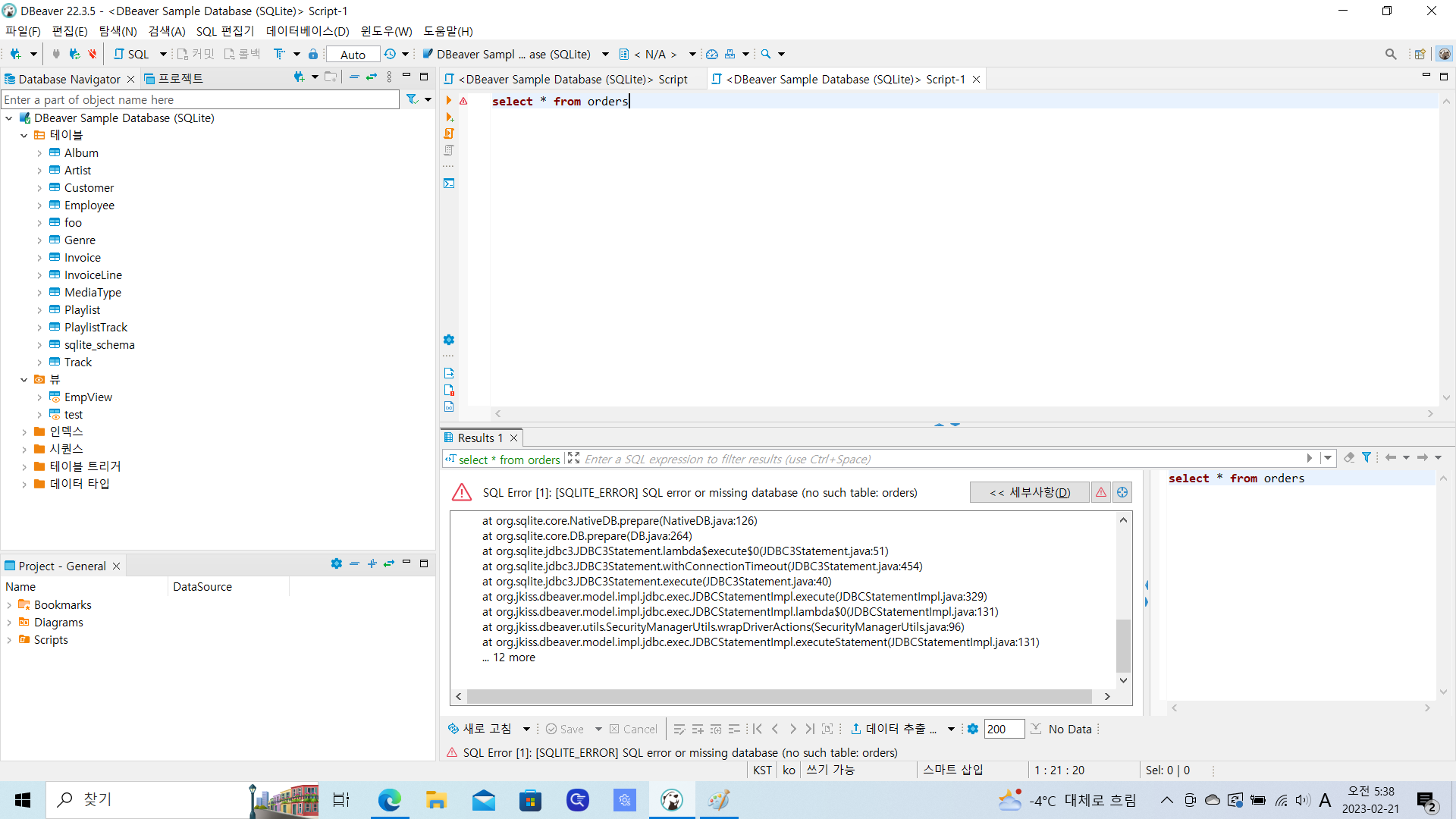Screen dimensions: 1456x819
Task: Click the explain execution plan icon
Action: tap(449, 150)
